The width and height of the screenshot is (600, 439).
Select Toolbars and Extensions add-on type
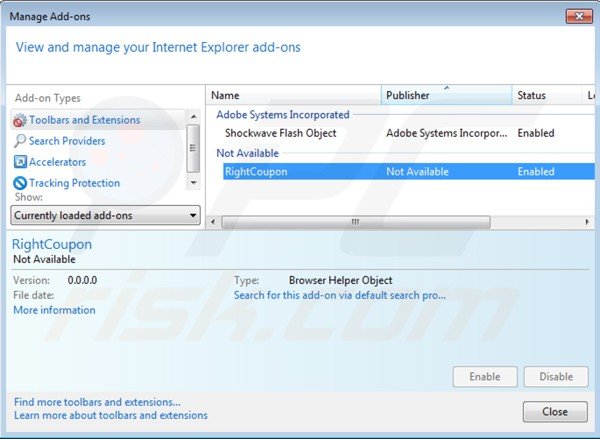click(98, 120)
